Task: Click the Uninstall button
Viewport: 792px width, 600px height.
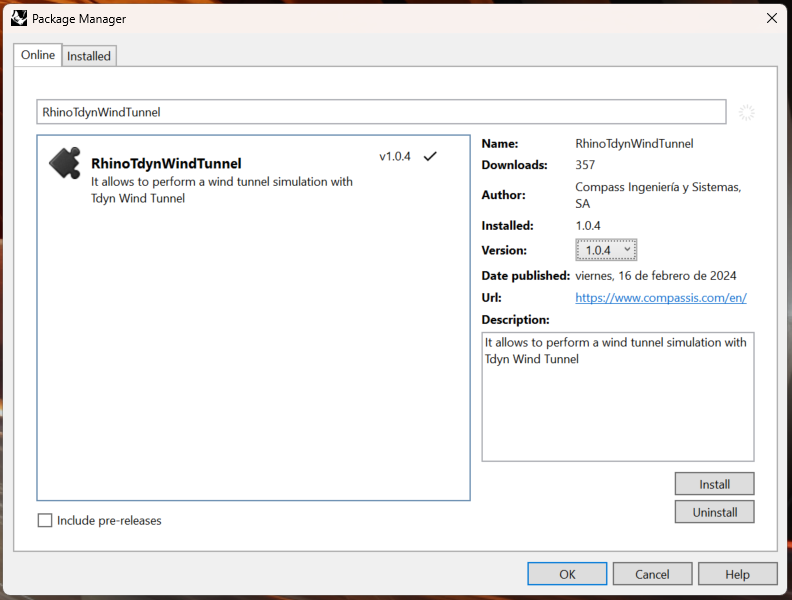Action: (714, 512)
